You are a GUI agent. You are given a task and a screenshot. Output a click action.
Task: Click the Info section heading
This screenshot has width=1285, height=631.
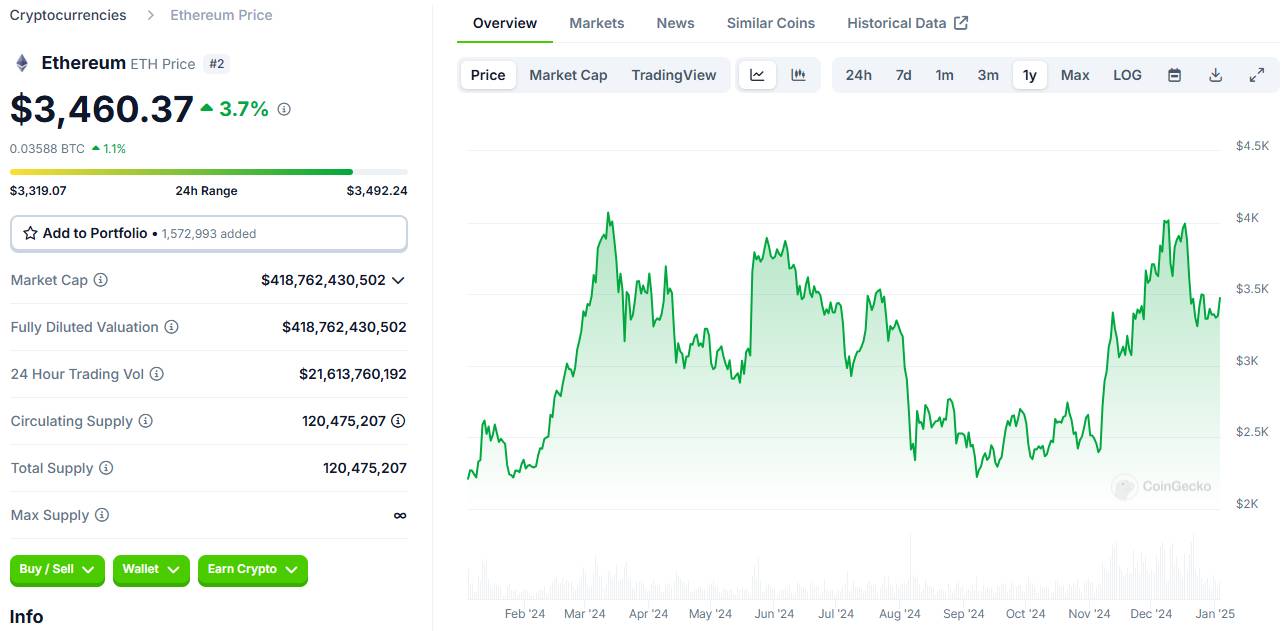[x=27, y=617]
